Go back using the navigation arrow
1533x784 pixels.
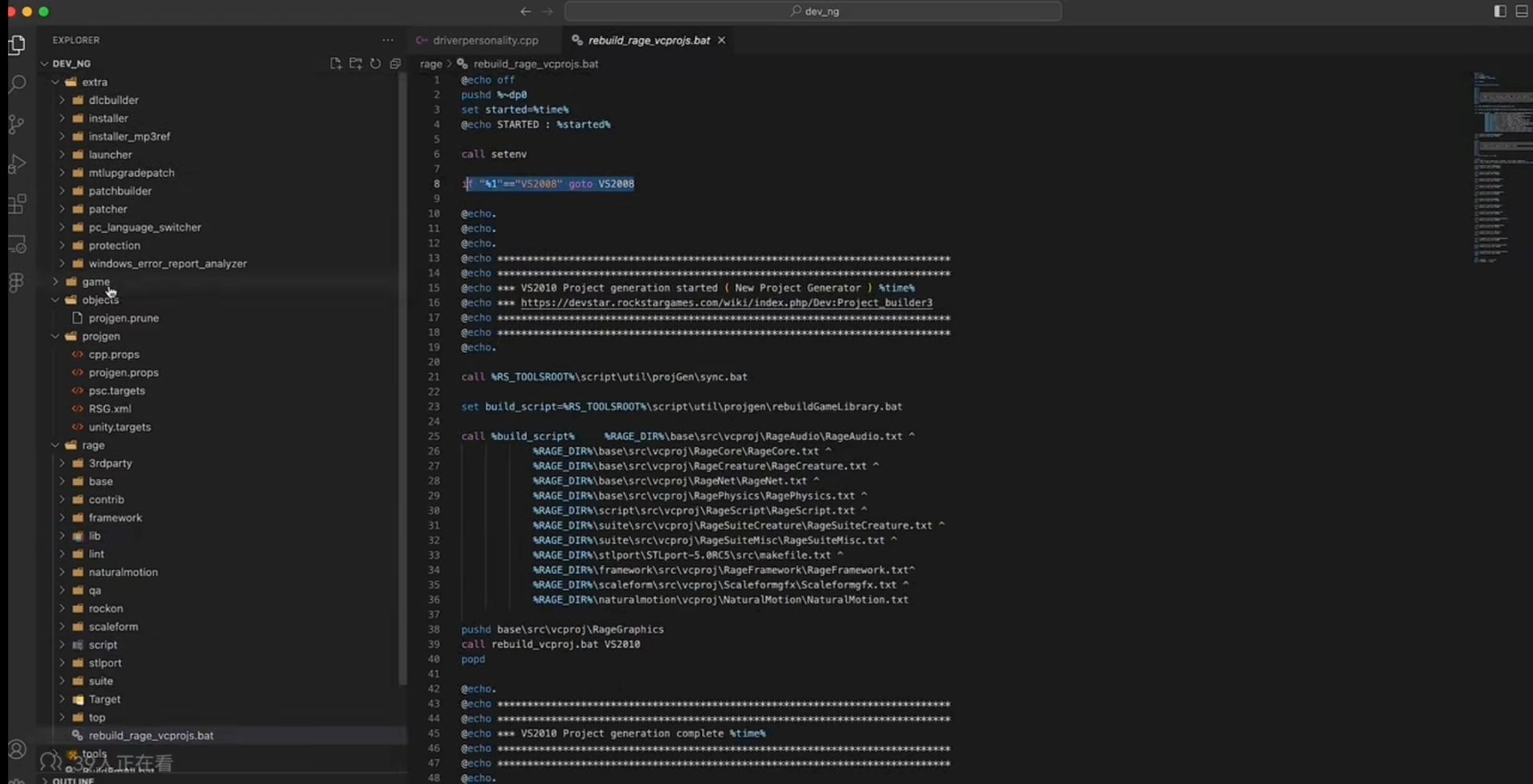525,11
